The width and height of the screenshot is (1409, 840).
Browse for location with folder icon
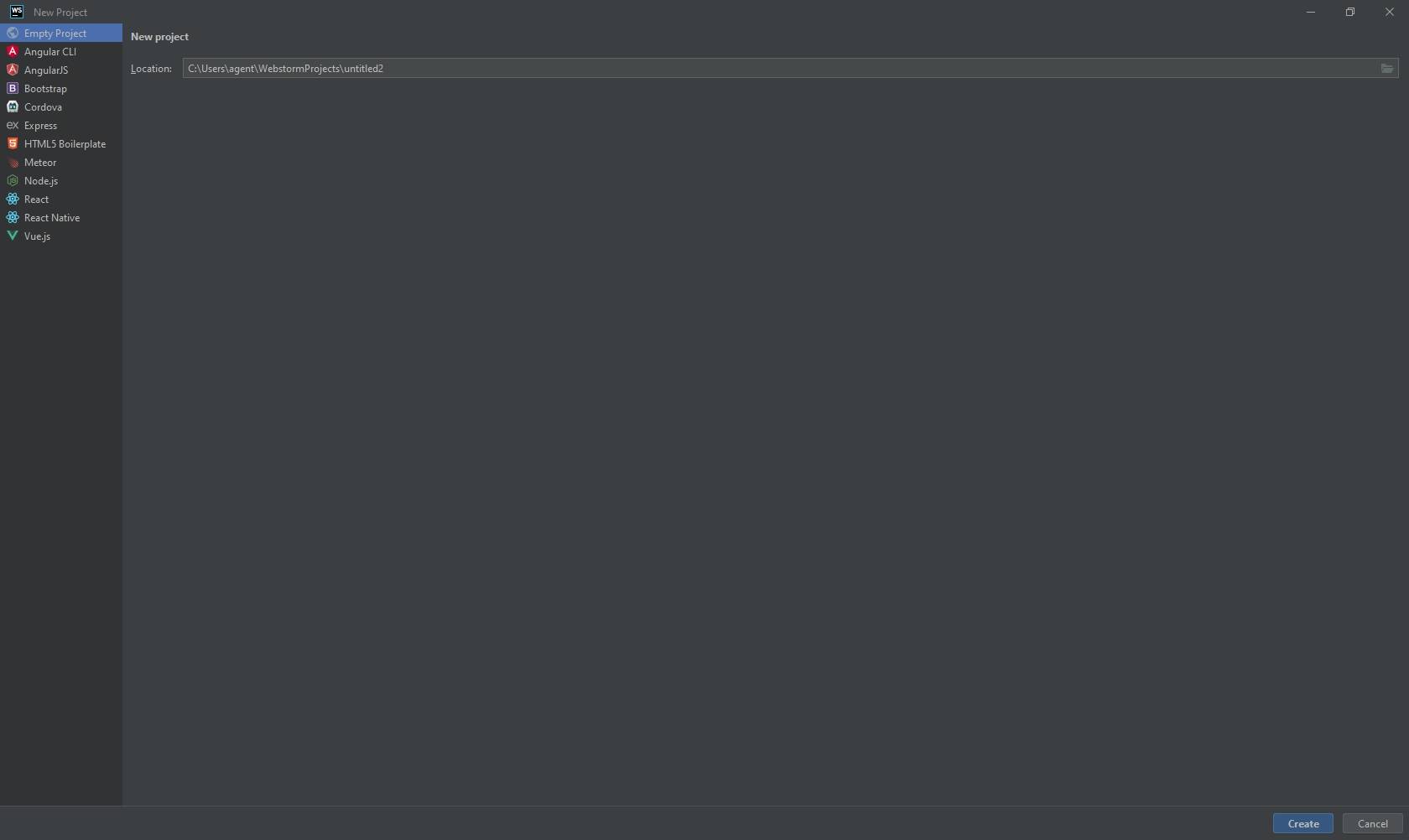tap(1387, 68)
